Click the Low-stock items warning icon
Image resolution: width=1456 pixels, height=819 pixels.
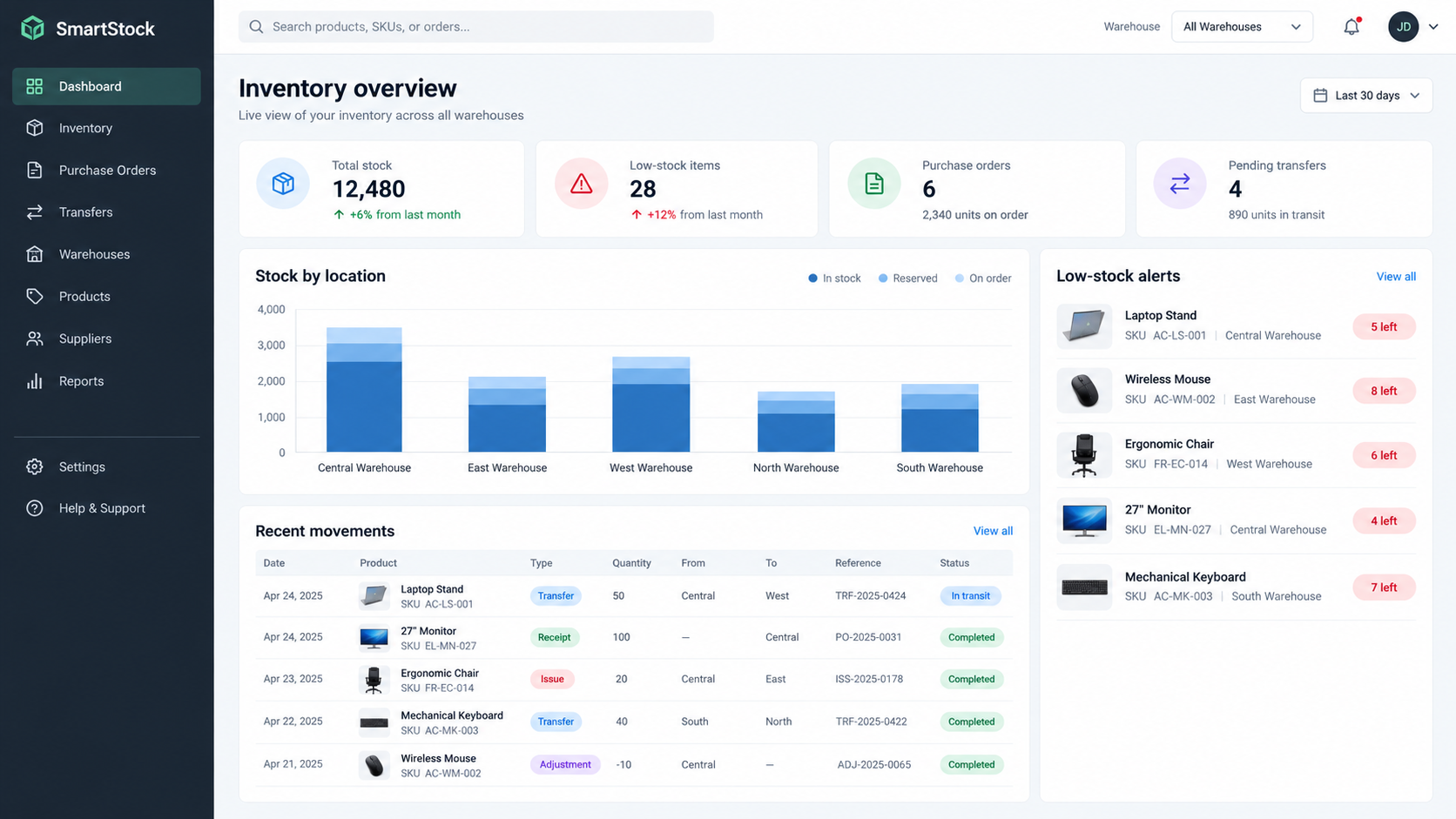(x=581, y=184)
